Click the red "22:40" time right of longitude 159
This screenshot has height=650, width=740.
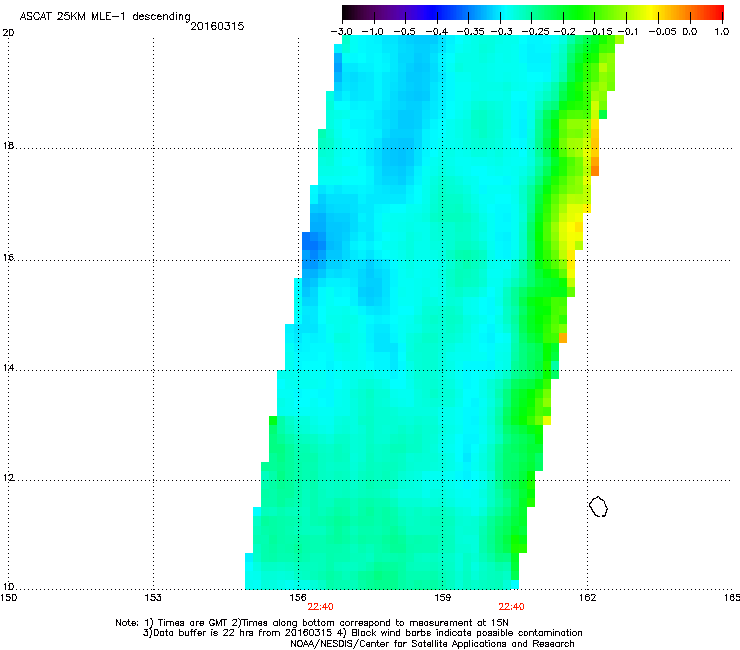coord(512,607)
